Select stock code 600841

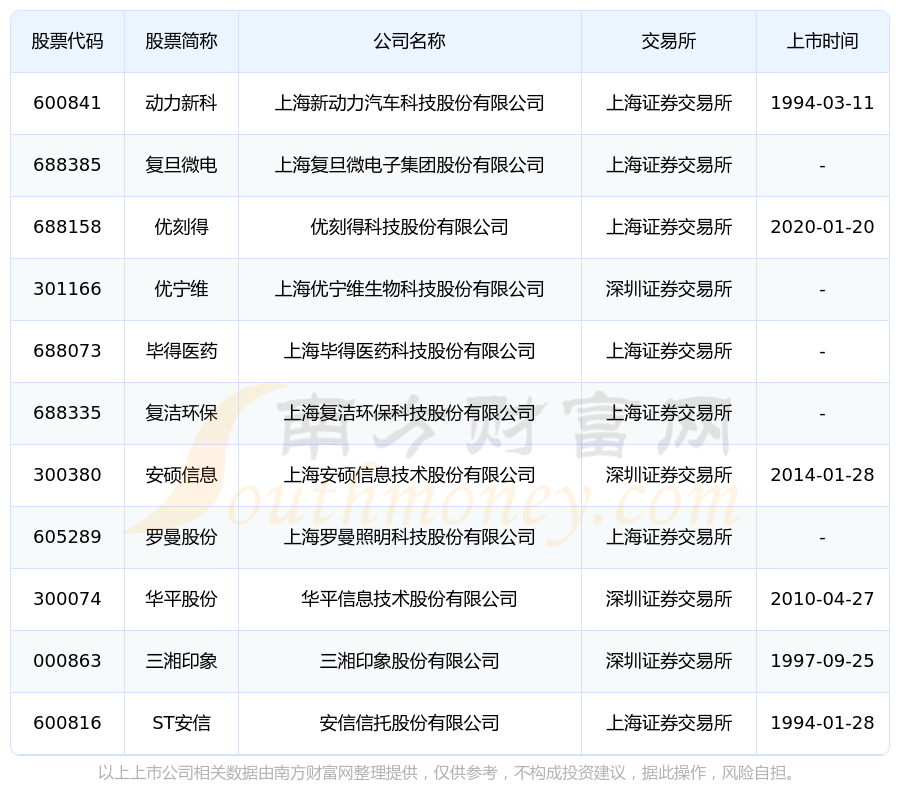67,103
